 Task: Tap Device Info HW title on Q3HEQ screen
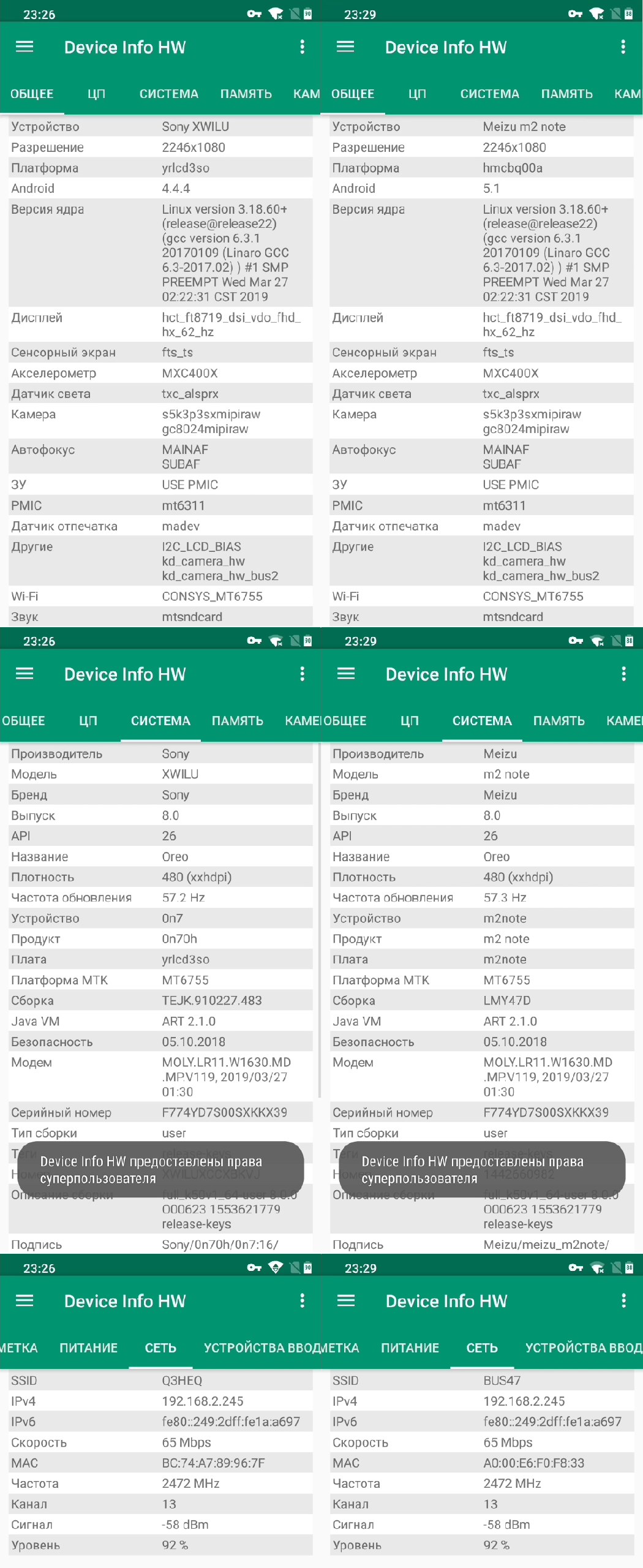click(x=125, y=1300)
